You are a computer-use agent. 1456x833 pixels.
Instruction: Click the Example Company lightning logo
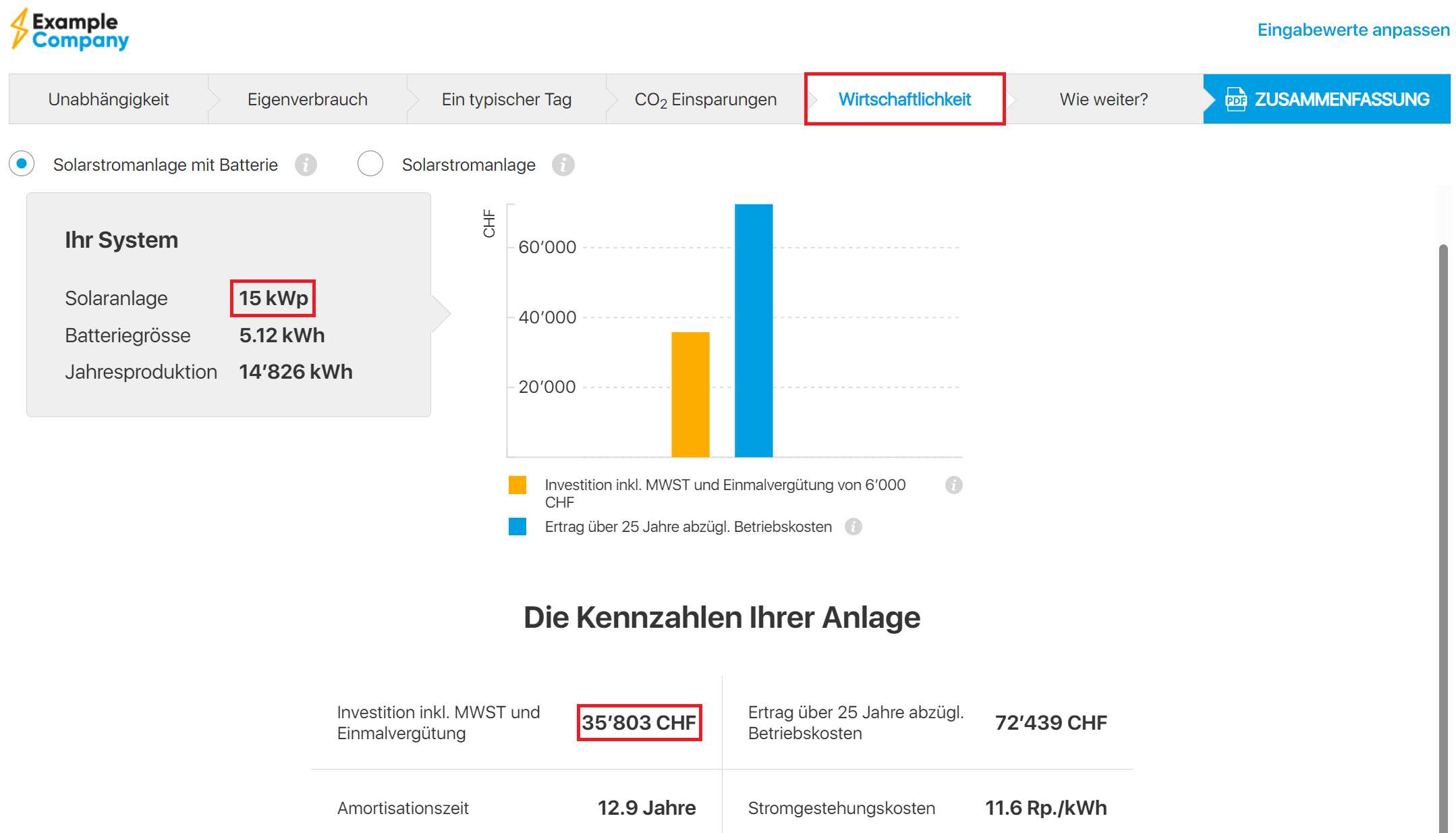[x=20, y=30]
